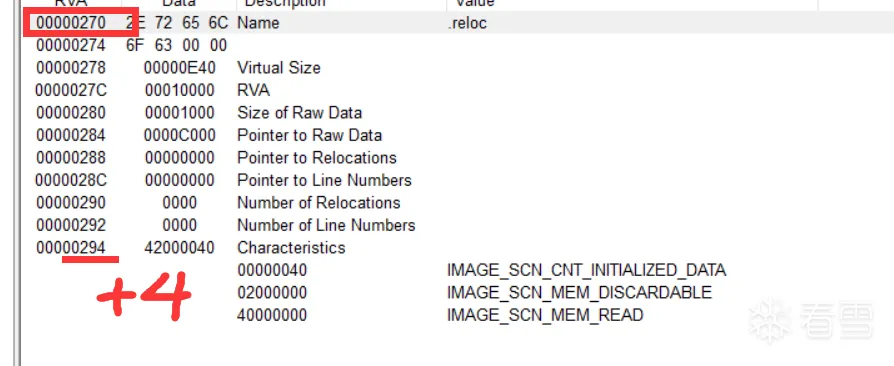Select Number of Line Numbers row

coord(456,225)
